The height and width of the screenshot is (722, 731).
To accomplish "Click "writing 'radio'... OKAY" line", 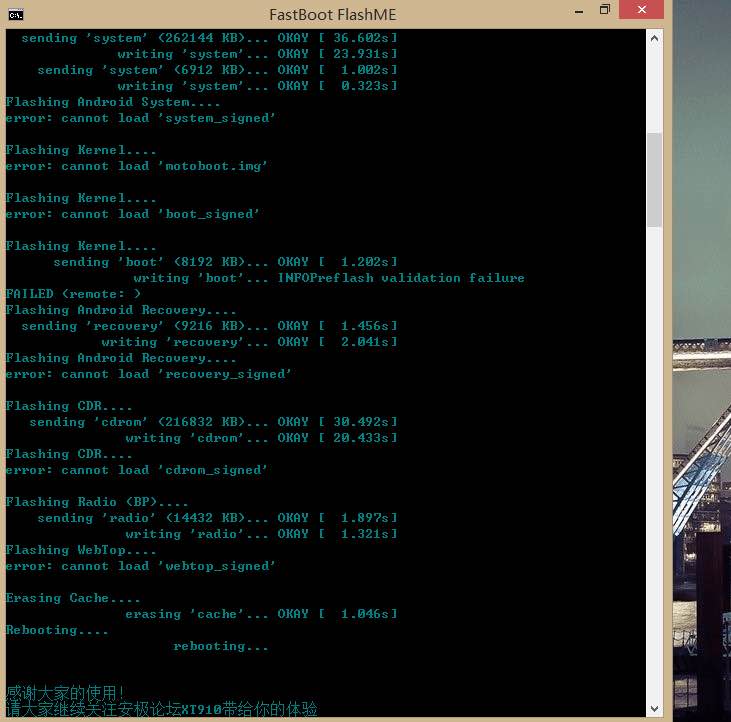I will tap(261, 534).
